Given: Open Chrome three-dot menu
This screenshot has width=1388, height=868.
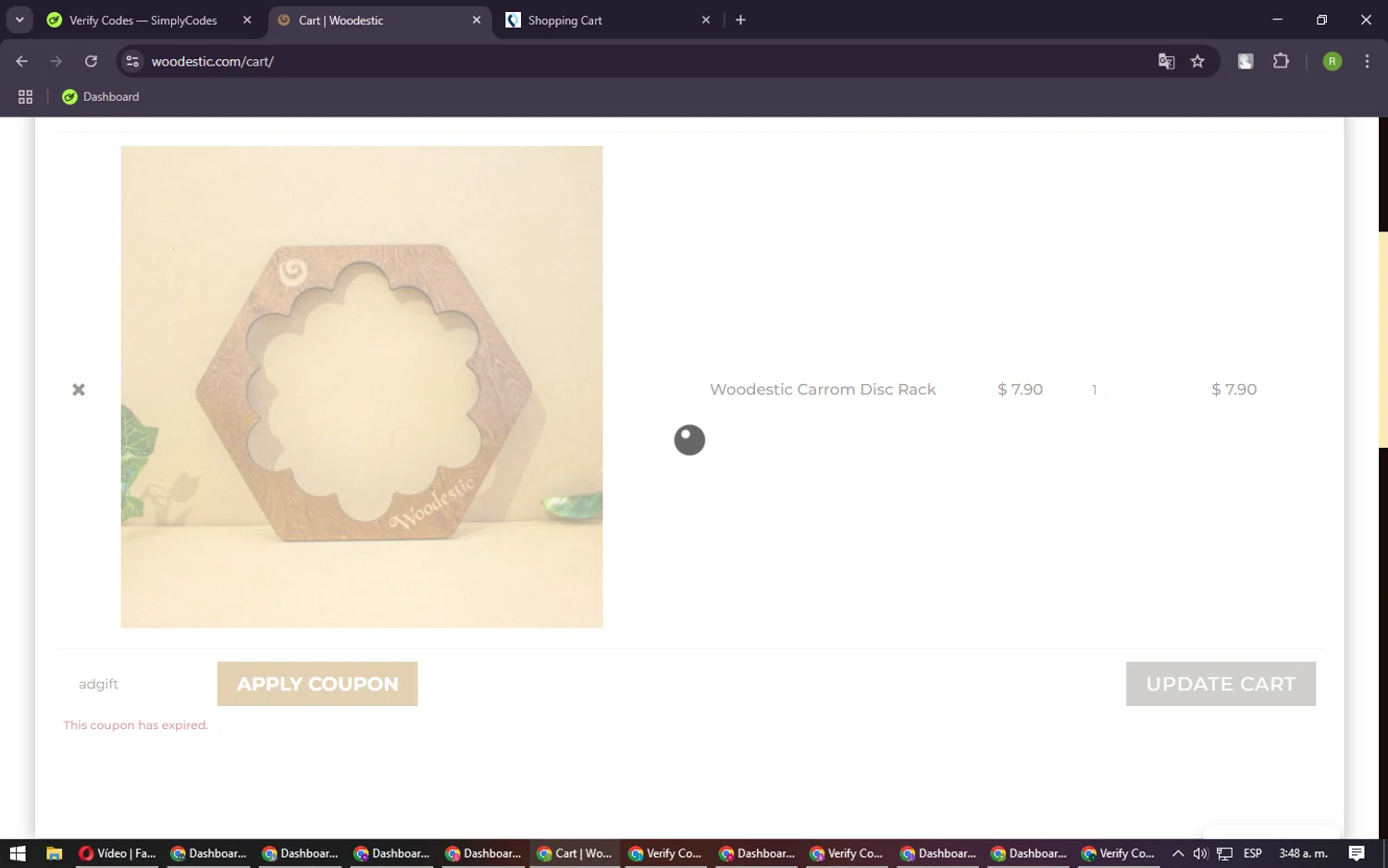Looking at the screenshot, I should tap(1367, 61).
